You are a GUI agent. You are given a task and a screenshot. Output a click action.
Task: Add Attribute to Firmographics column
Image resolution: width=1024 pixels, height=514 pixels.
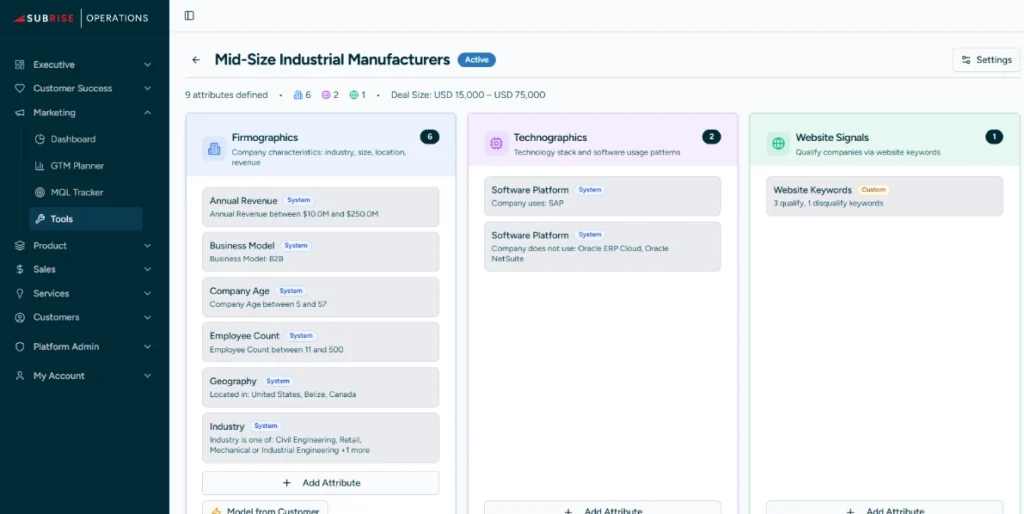point(320,483)
